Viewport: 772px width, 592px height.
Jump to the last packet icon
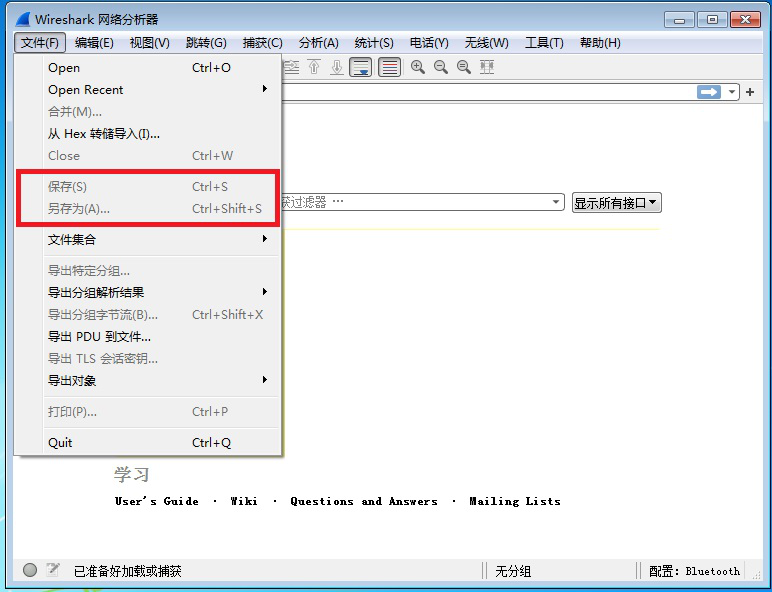pos(337,67)
